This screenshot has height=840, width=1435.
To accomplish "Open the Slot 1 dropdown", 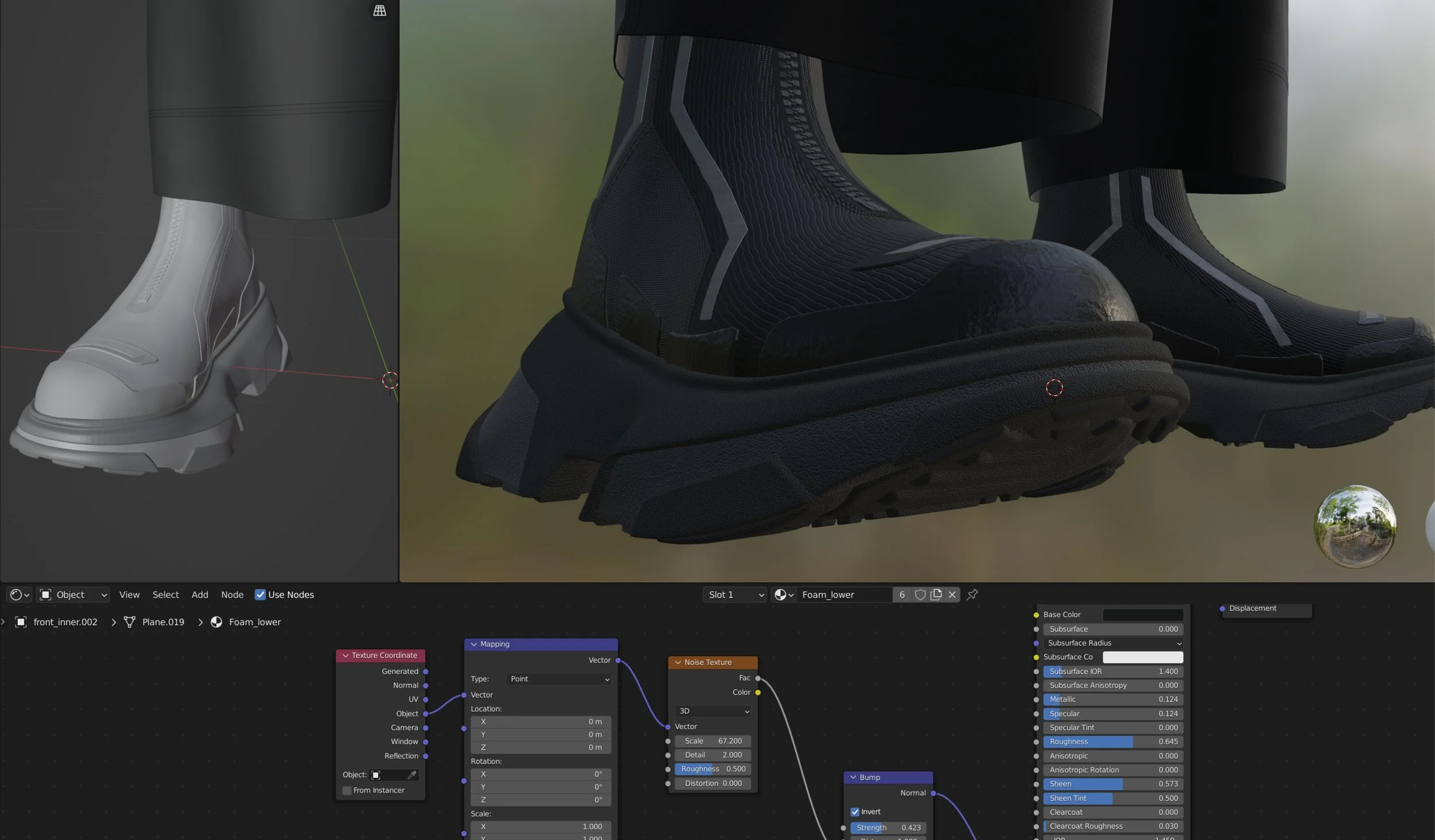I will pyautogui.click(x=735, y=594).
